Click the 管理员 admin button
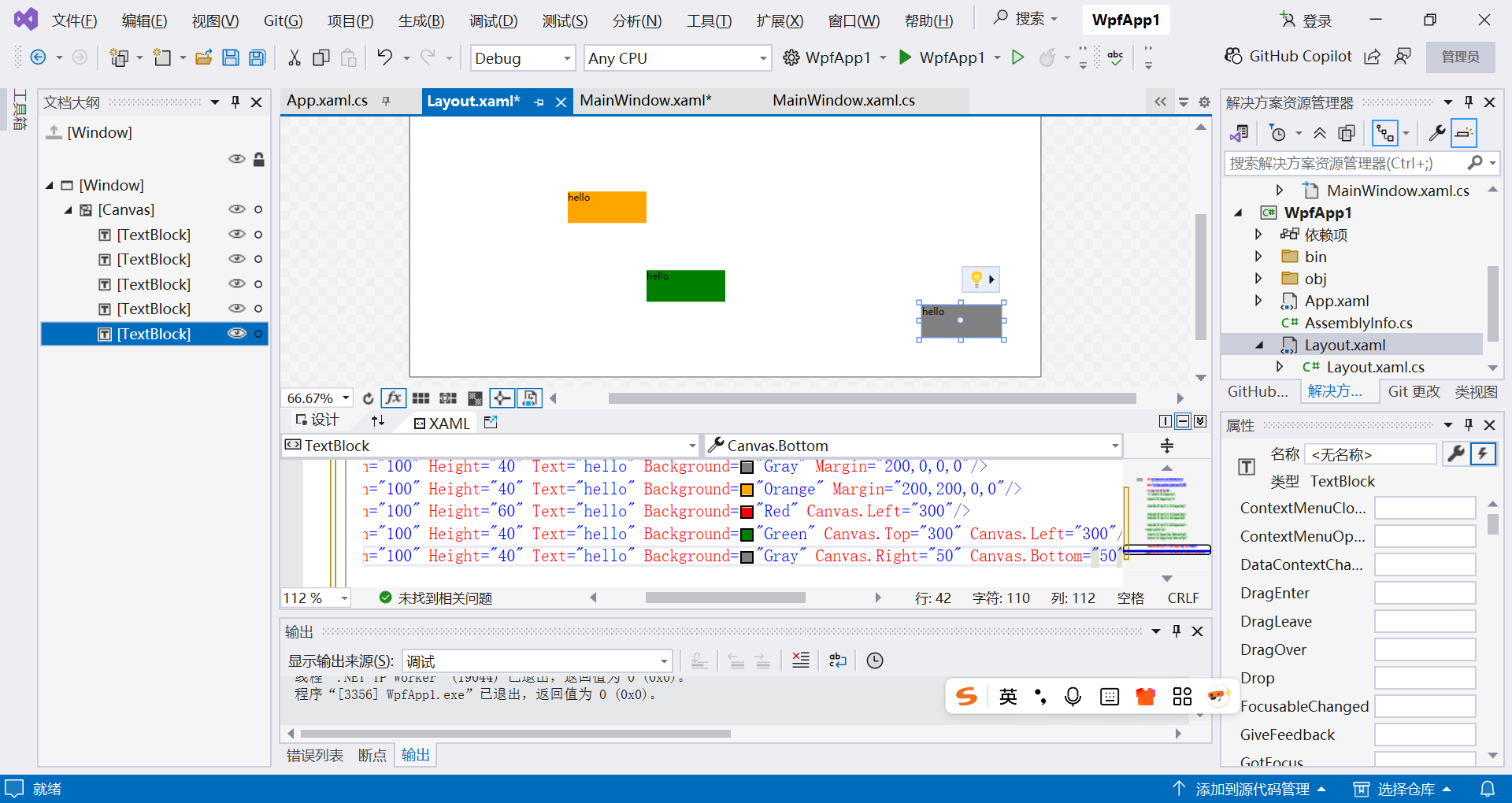The image size is (1512, 803). (1460, 57)
